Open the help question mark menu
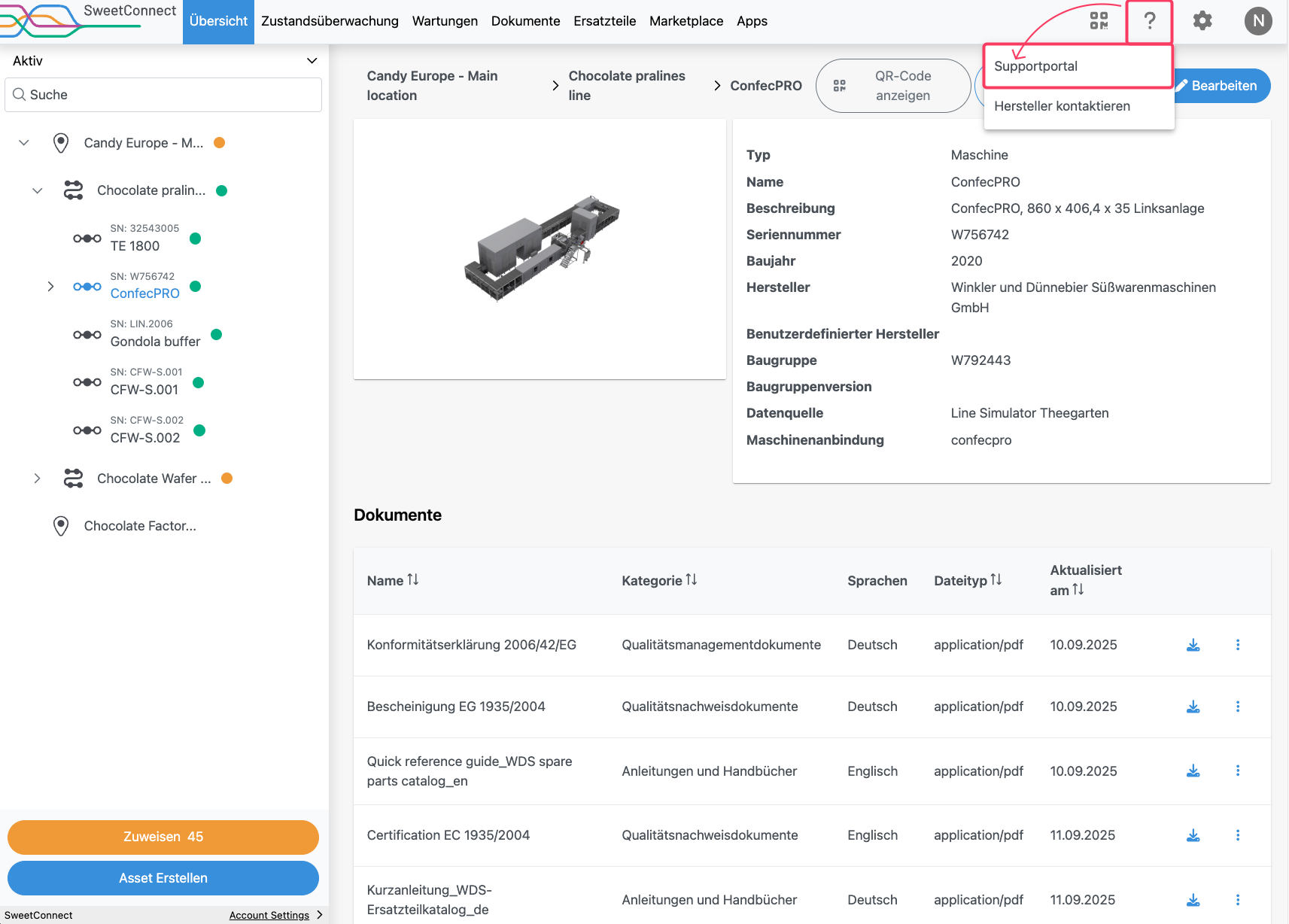The height and width of the screenshot is (924, 1289). 1149,21
